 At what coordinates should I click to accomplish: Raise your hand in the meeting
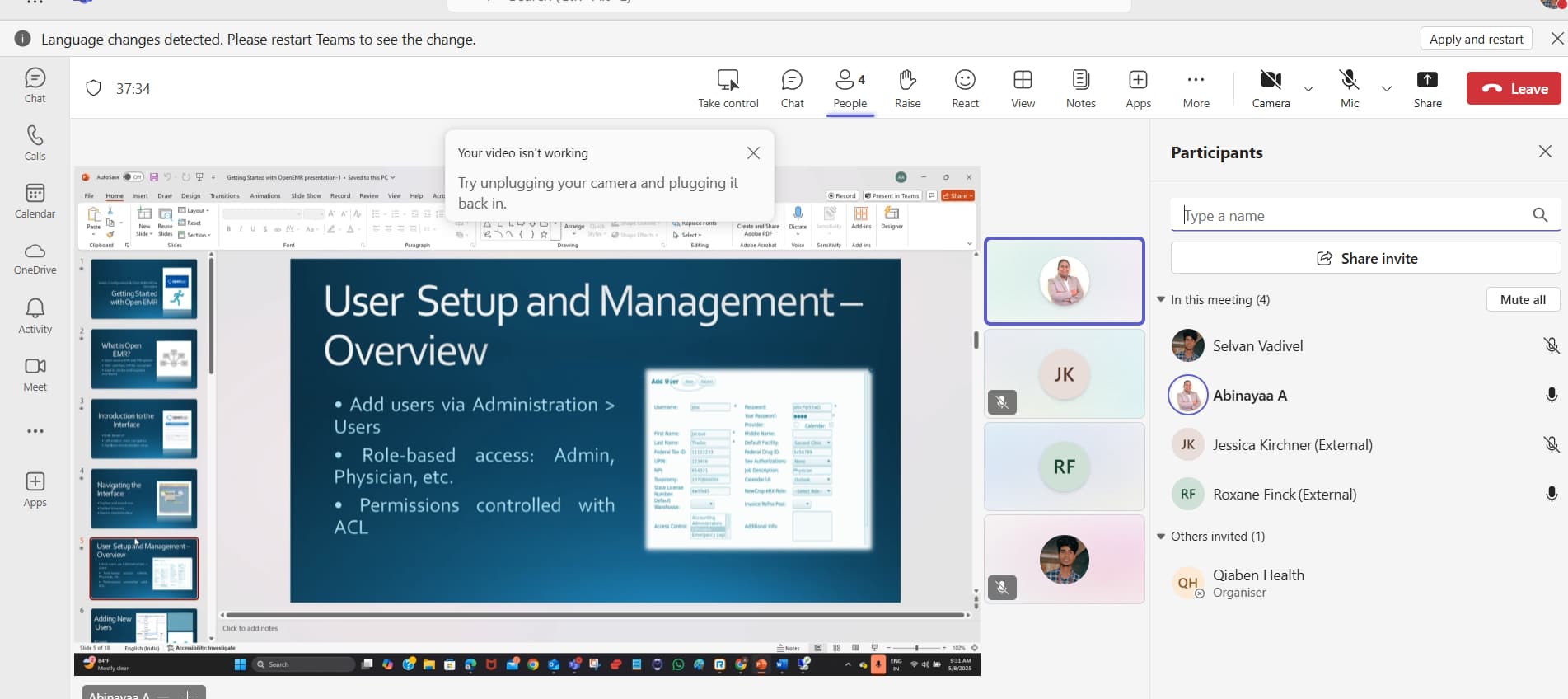(907, 89)
